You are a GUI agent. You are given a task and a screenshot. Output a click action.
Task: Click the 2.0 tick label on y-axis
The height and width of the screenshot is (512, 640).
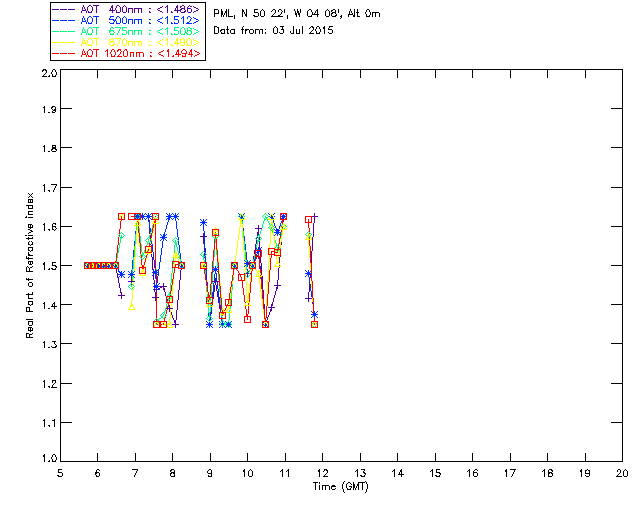pyautogui.click(x=48, y=74)
